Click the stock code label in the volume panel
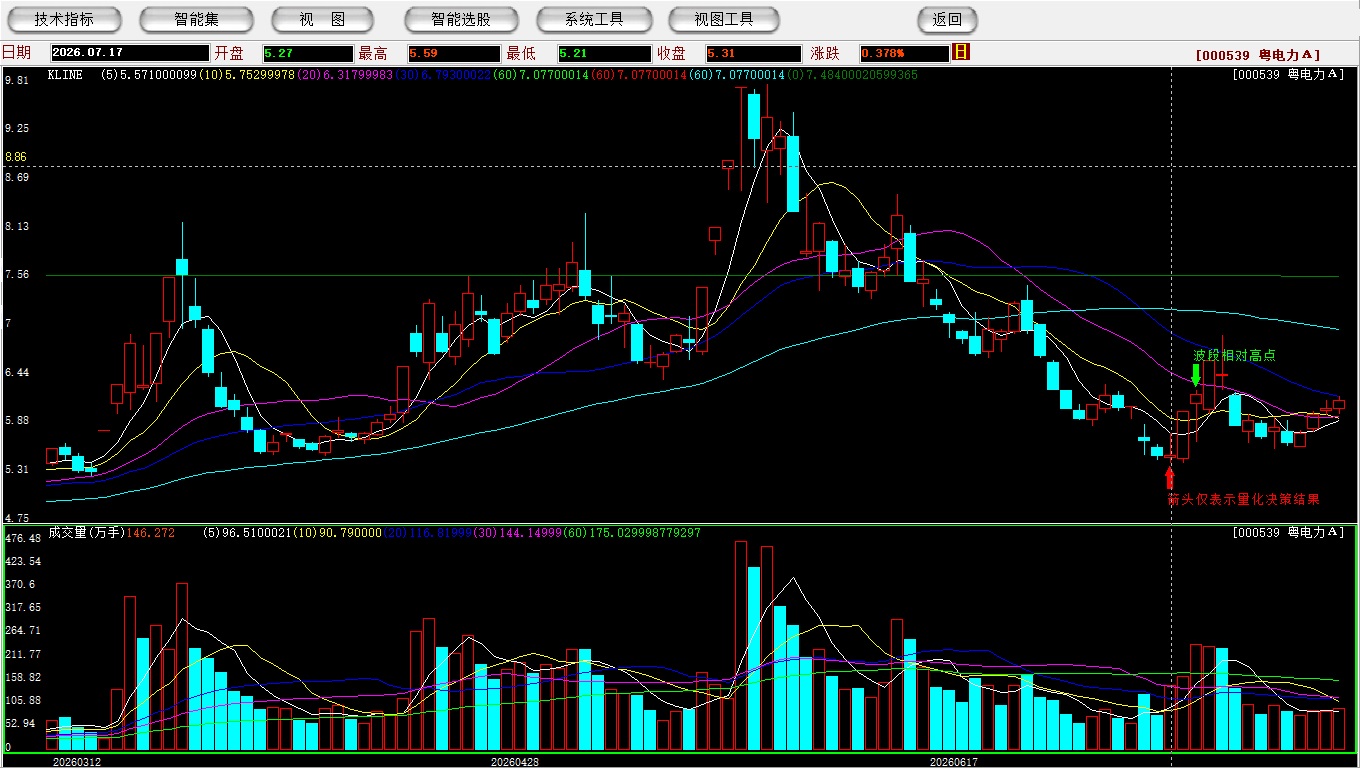This screenshot has width=1360, height=768. click(x=1289, y=533)
